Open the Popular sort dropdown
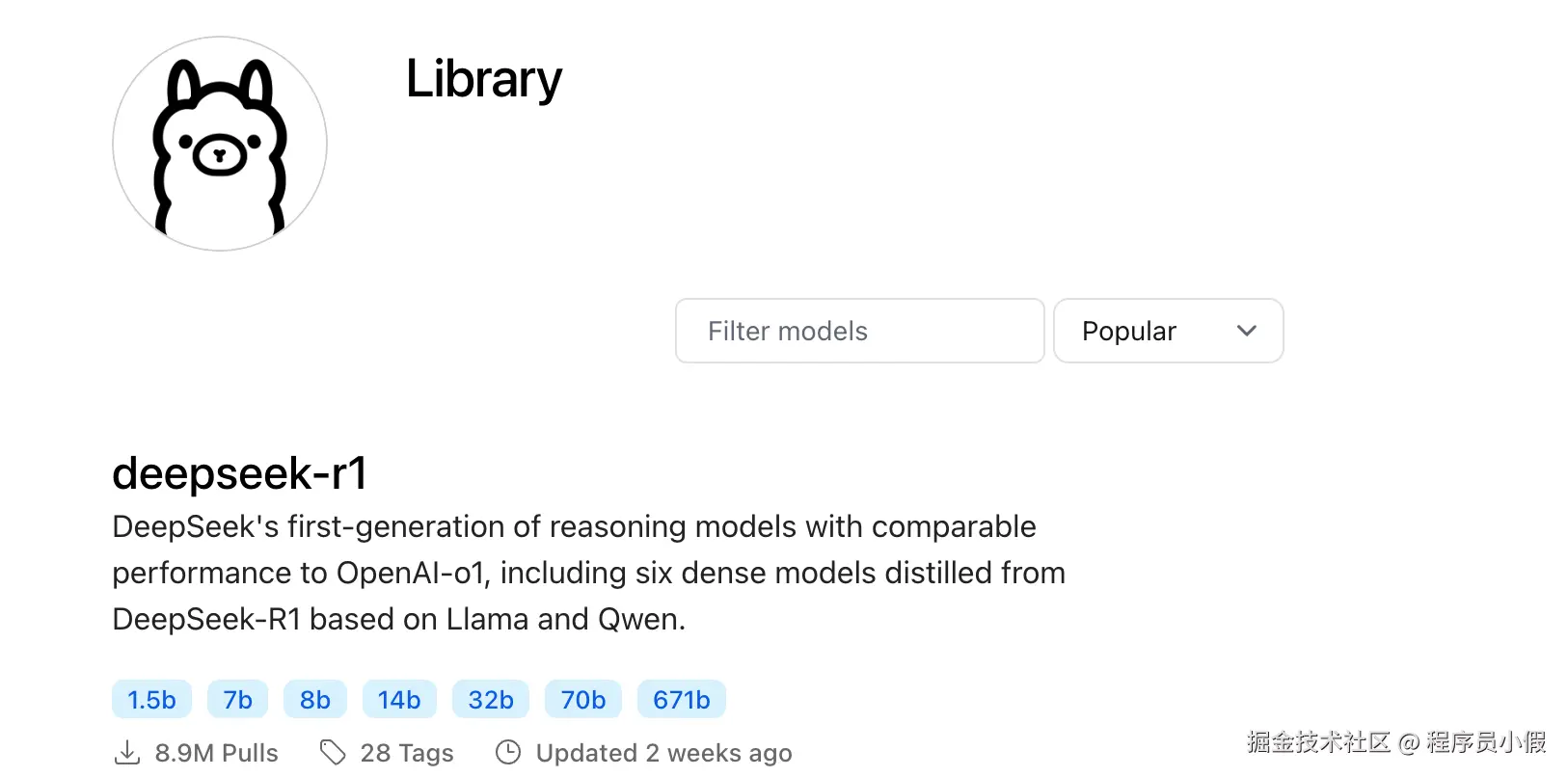This screenshot has height=777, width=1568. pos(1167,331)
